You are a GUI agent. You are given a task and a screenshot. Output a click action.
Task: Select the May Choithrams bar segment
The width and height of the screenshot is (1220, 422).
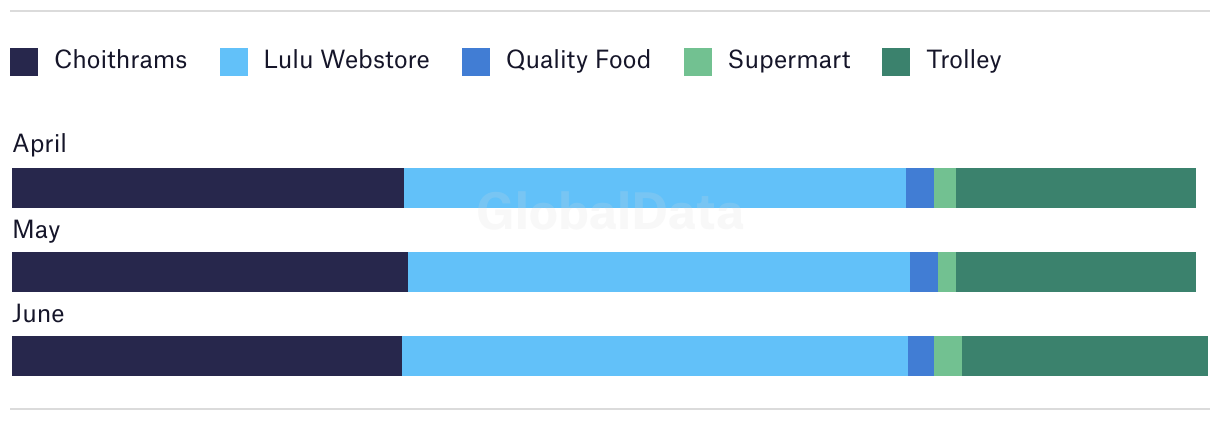(210, 272)
